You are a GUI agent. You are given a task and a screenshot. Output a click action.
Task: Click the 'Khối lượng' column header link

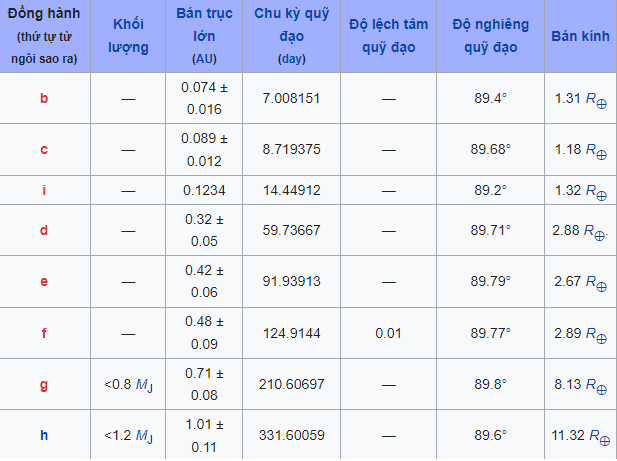pos(131,35)
